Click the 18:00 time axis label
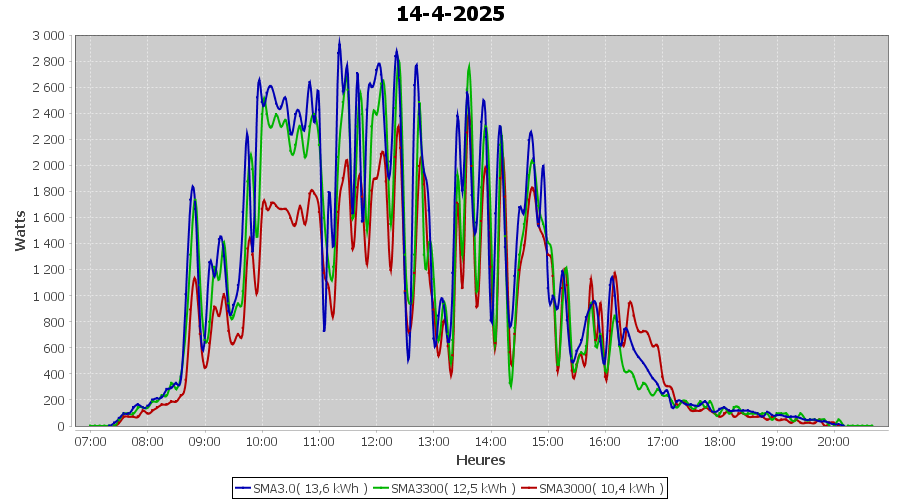900x500 pixels. click(x=719, y=441)
